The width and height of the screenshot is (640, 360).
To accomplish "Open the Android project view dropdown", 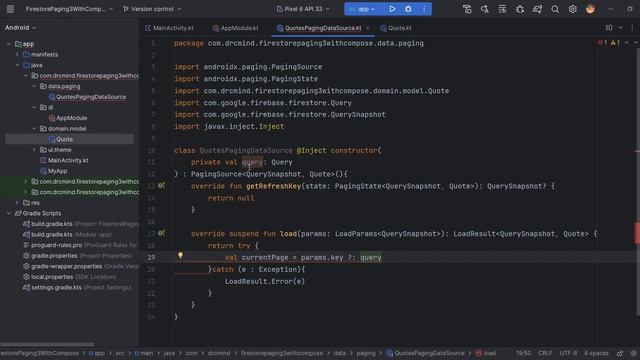I will click(20, 28).
